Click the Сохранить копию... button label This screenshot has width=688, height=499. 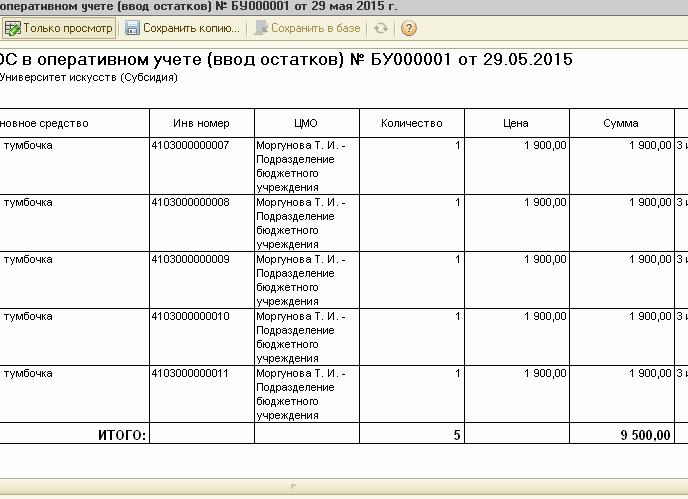pyautogui.click(x=192, y=28)
